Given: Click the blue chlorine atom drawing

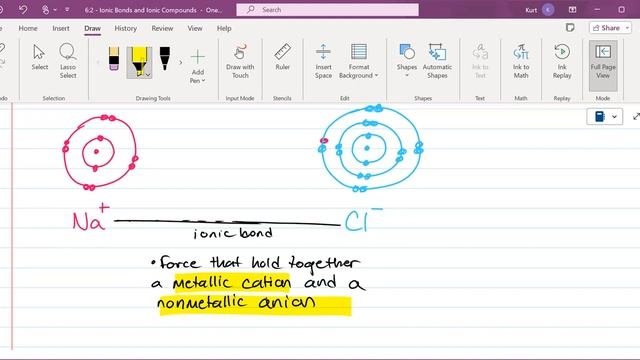Looking at the screenshot, I should coord(370,149).
